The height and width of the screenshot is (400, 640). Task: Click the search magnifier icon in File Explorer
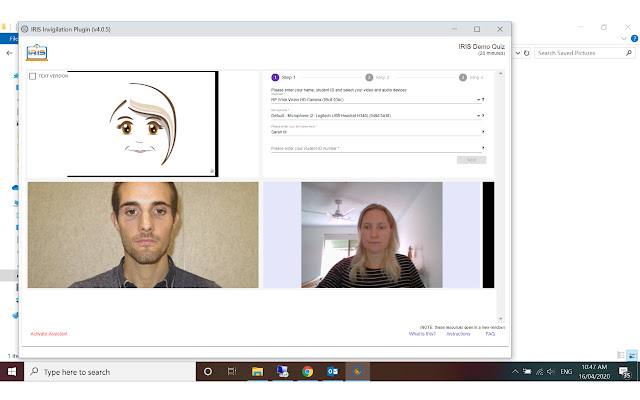click(629, 53)
